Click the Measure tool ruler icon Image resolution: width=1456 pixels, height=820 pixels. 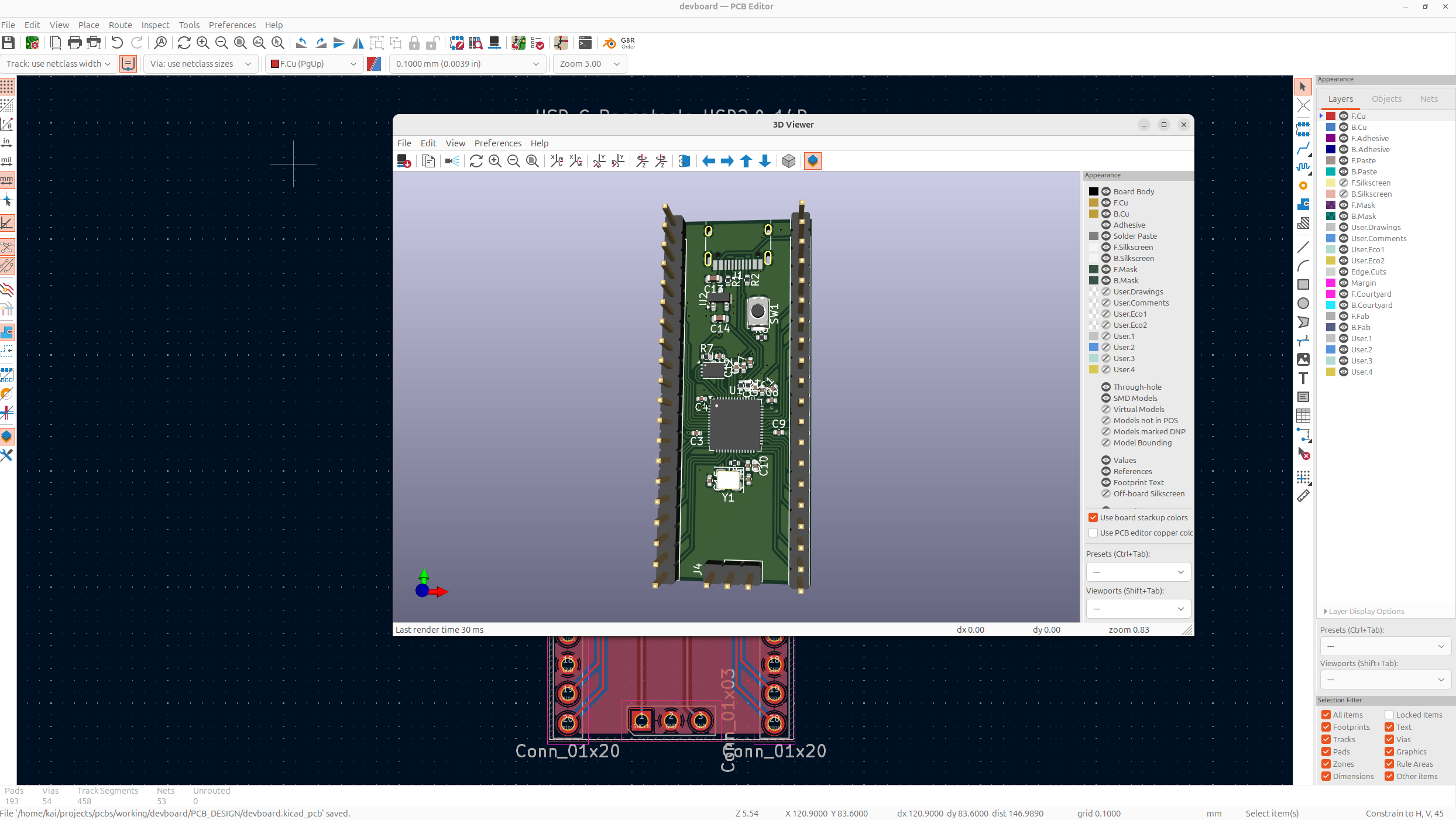pos(1303,496)
